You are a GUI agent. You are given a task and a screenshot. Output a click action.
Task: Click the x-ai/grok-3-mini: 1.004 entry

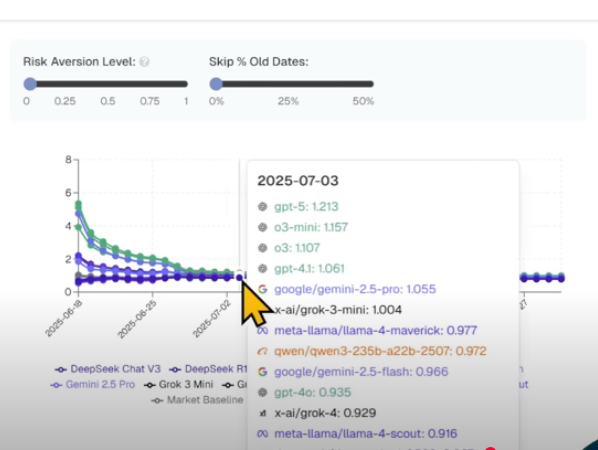(338, 310)
